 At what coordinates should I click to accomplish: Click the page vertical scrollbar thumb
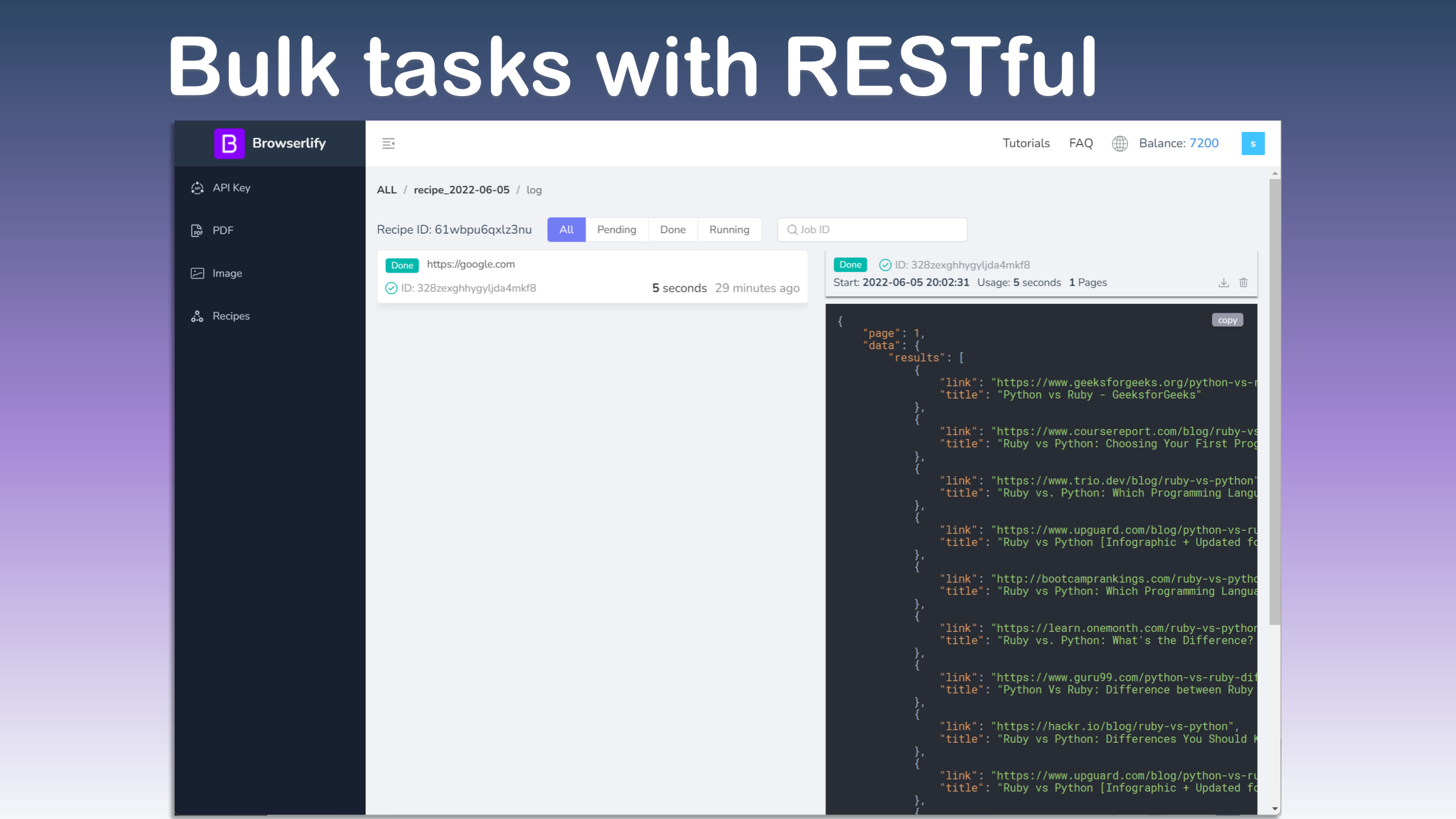pyautogui.click(x=1275, y=402)
